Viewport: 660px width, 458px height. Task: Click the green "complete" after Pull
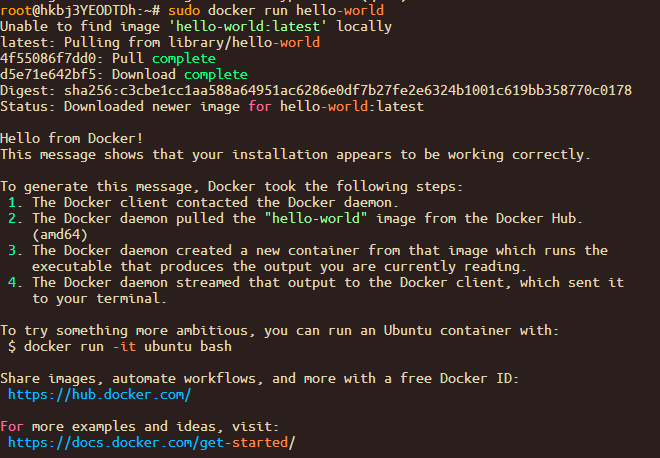(x=184, y=58)
